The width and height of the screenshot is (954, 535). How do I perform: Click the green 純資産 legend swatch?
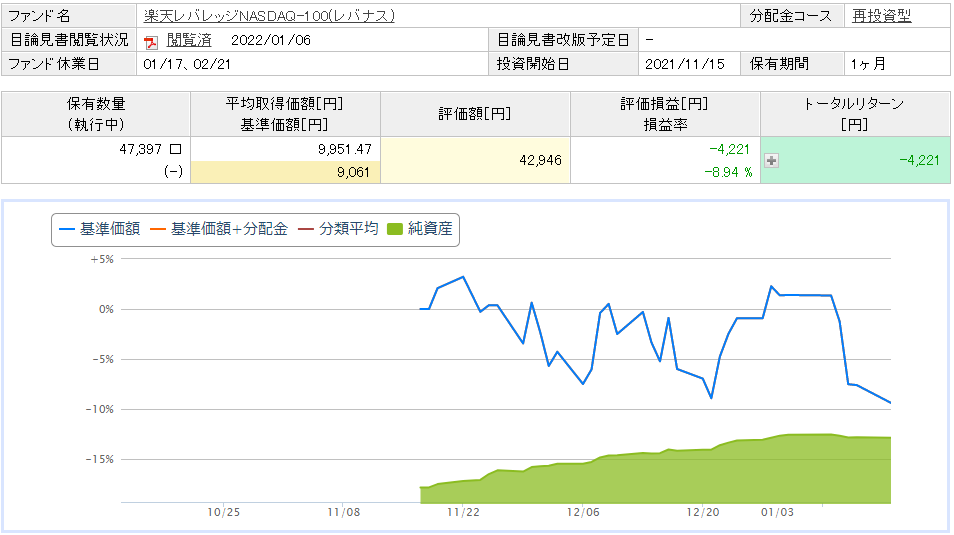395,229
